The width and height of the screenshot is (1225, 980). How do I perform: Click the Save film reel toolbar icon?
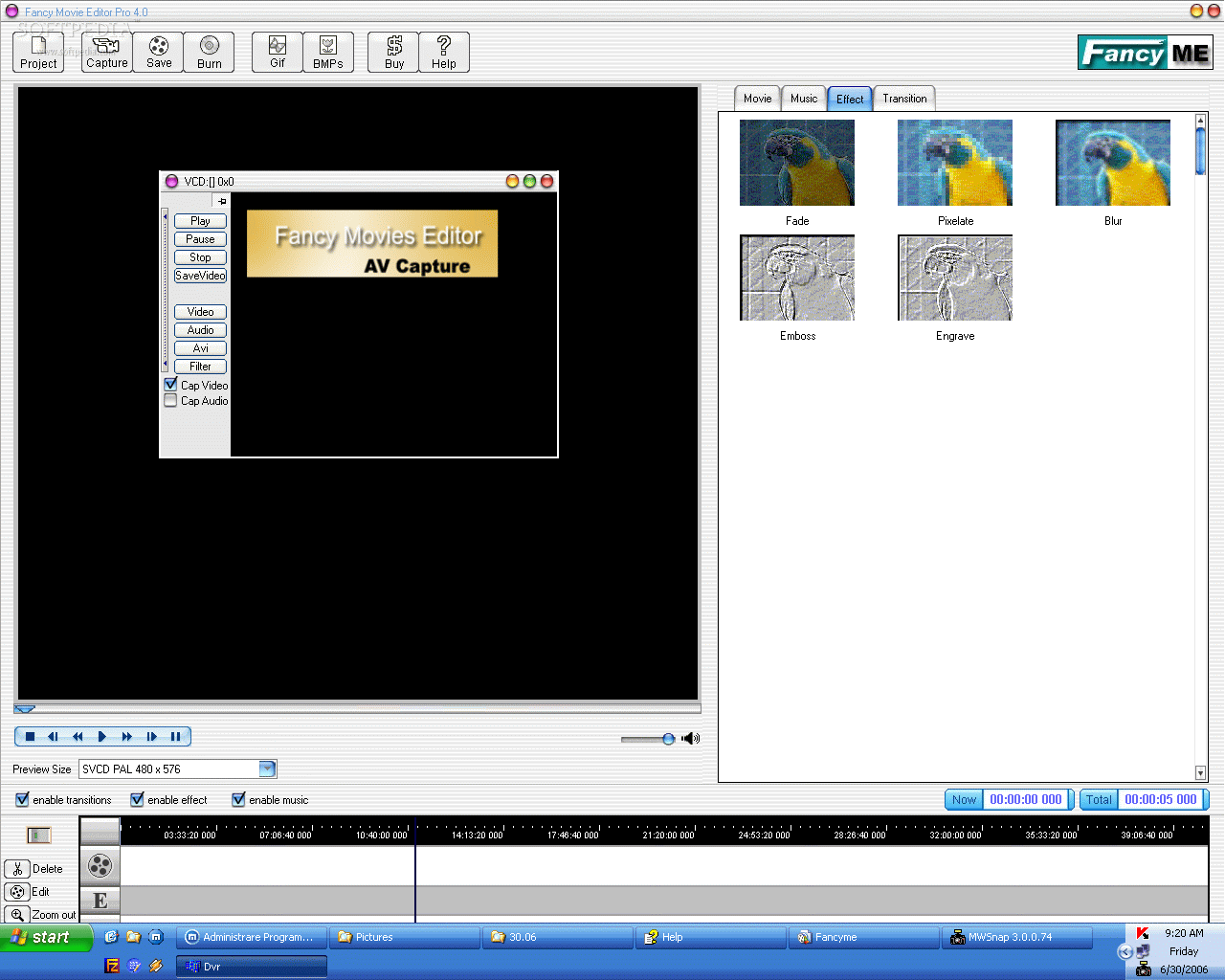pos(159,53)
